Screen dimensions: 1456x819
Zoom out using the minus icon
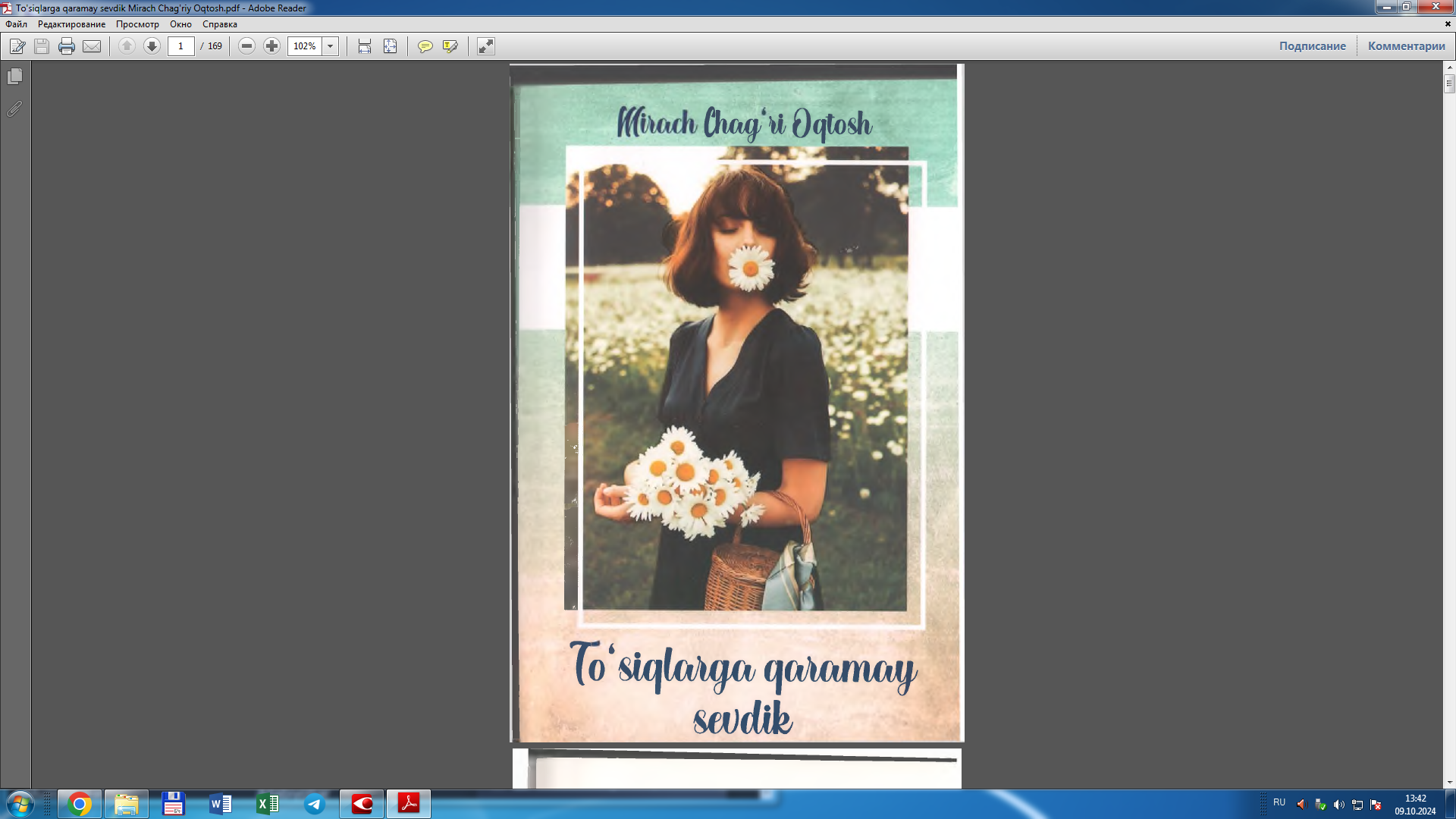(245, 46)
